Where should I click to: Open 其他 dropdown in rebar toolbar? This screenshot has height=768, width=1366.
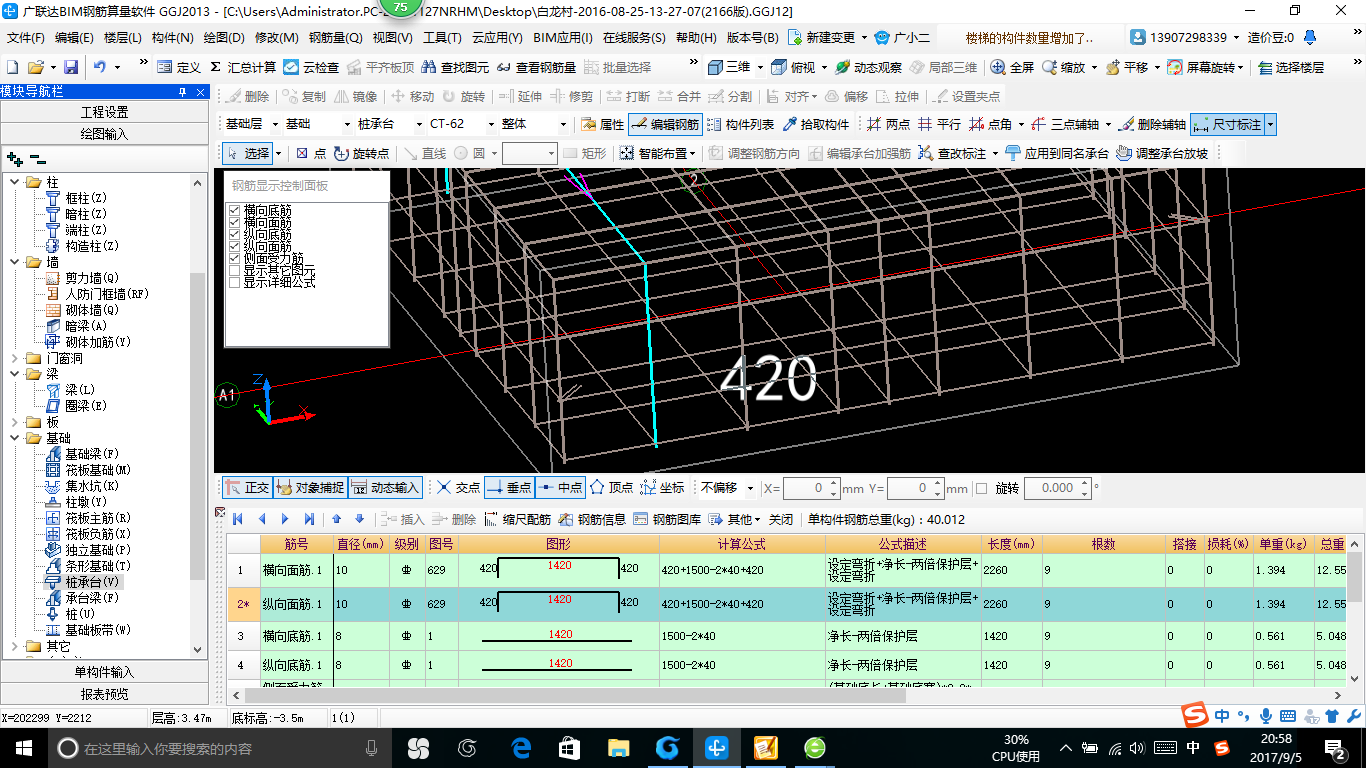(735, 519)
